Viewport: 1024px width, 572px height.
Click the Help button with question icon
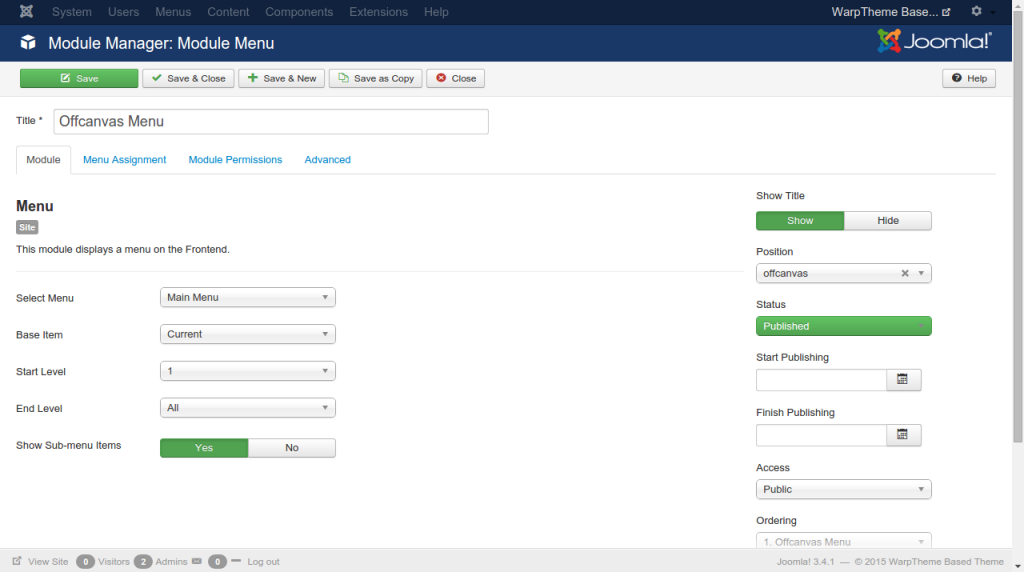pyautogui.click(x=968, y=78)
